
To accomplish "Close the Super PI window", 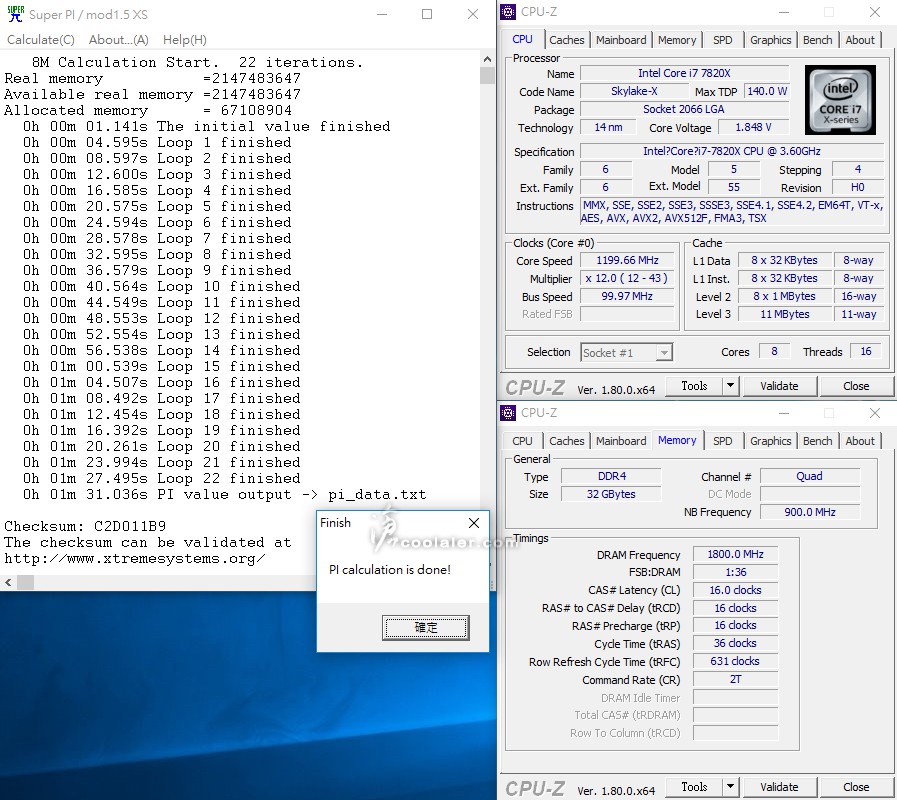I will [x=473, y=14].
